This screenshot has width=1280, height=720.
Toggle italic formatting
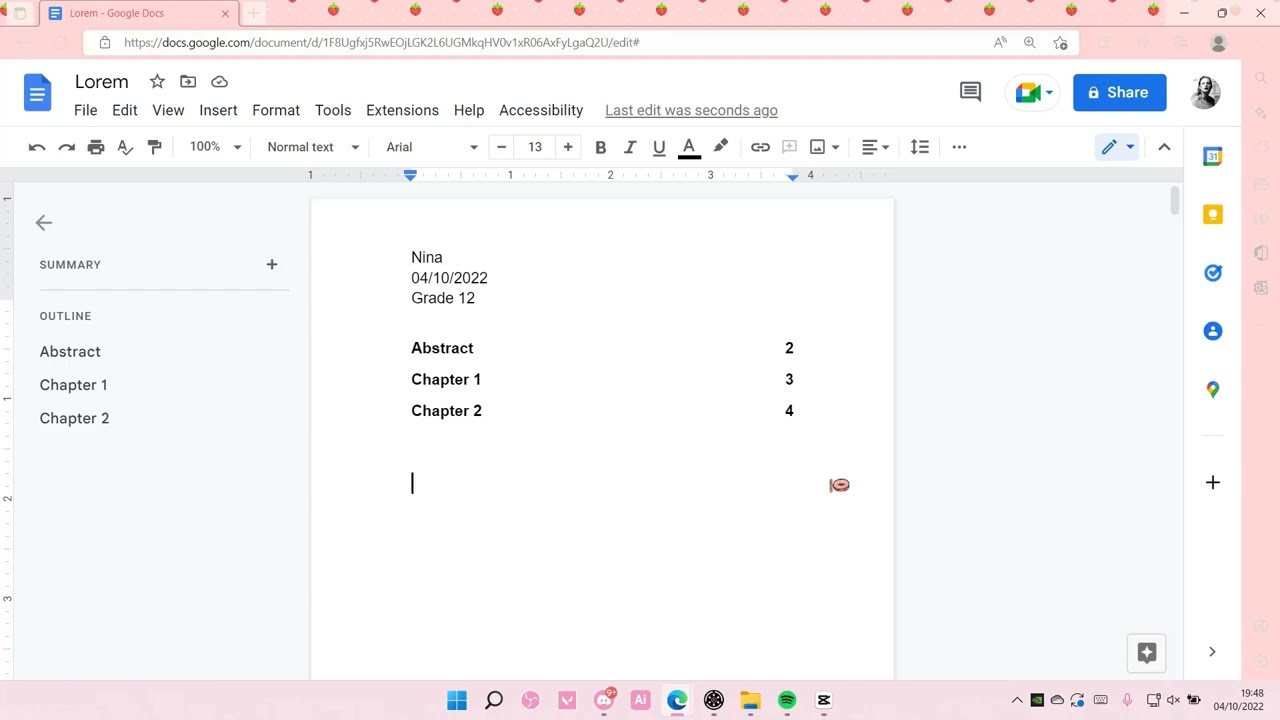pos(630,147)
